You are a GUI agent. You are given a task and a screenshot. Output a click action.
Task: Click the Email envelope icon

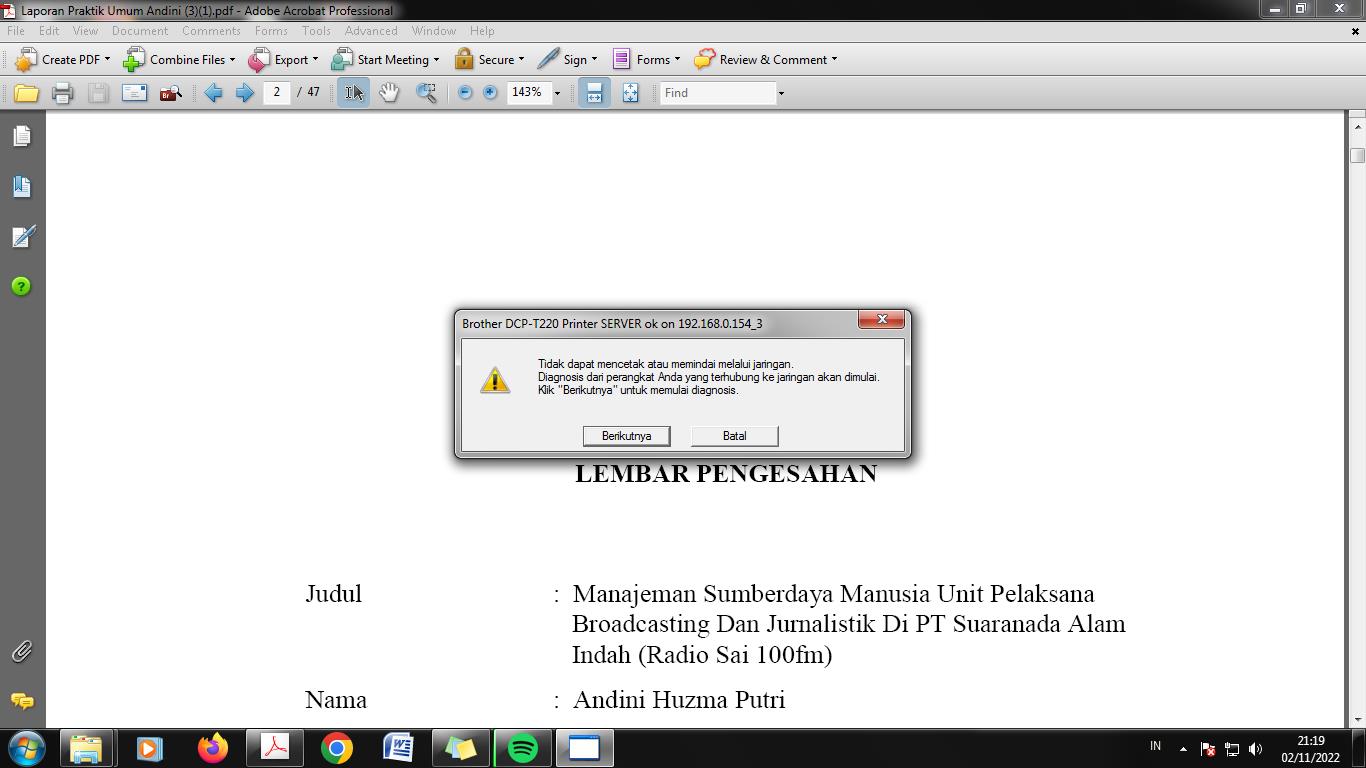pyautogui.click(x=134, y=93)
